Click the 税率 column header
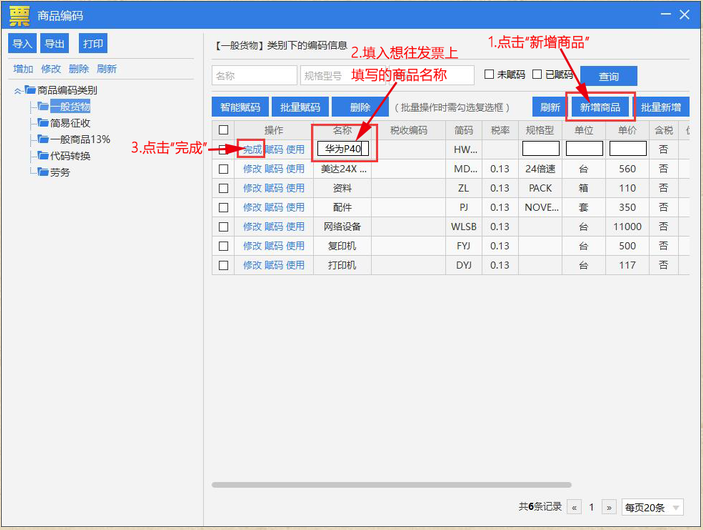This screenshot has width=703, height=530. click(500, 130)
